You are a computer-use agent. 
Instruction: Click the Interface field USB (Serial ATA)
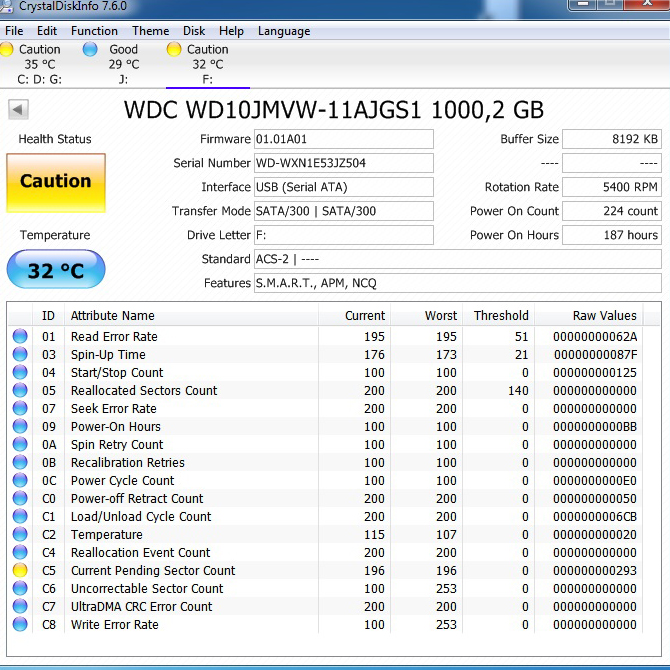tap(344, 187)
